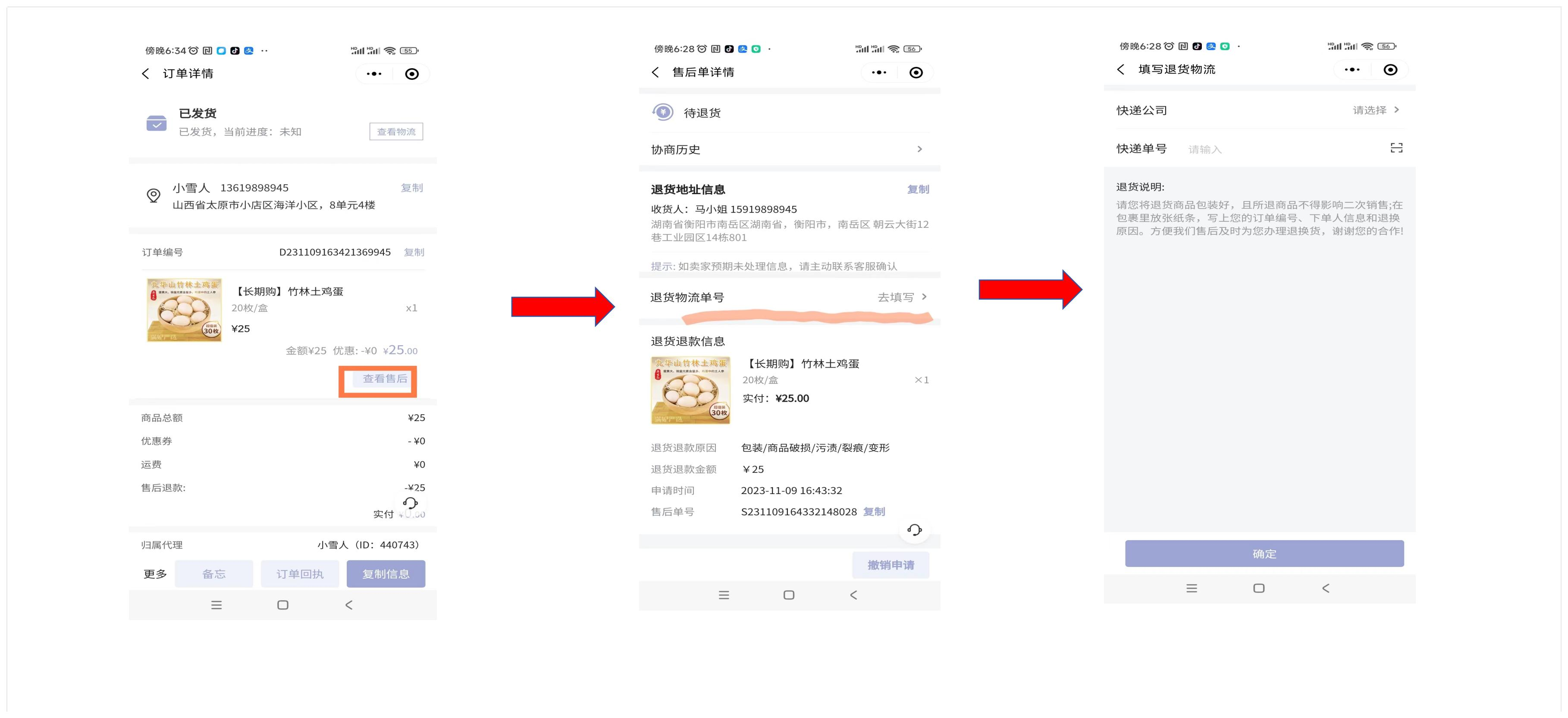
Task: Tap customer service headset on 售后单详情
Action: 914,530
